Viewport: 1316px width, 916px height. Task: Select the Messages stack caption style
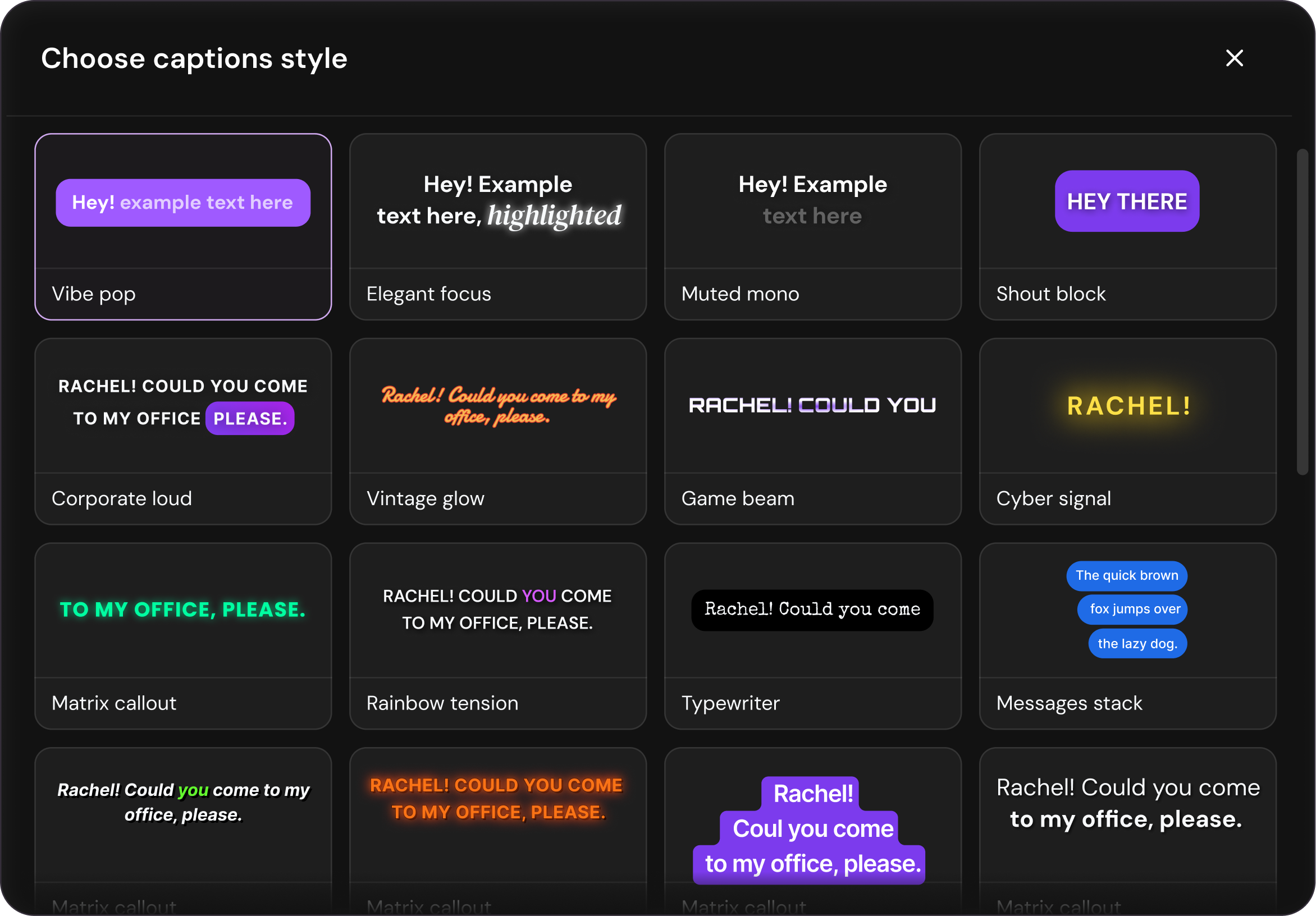(x=1127, y=636)
